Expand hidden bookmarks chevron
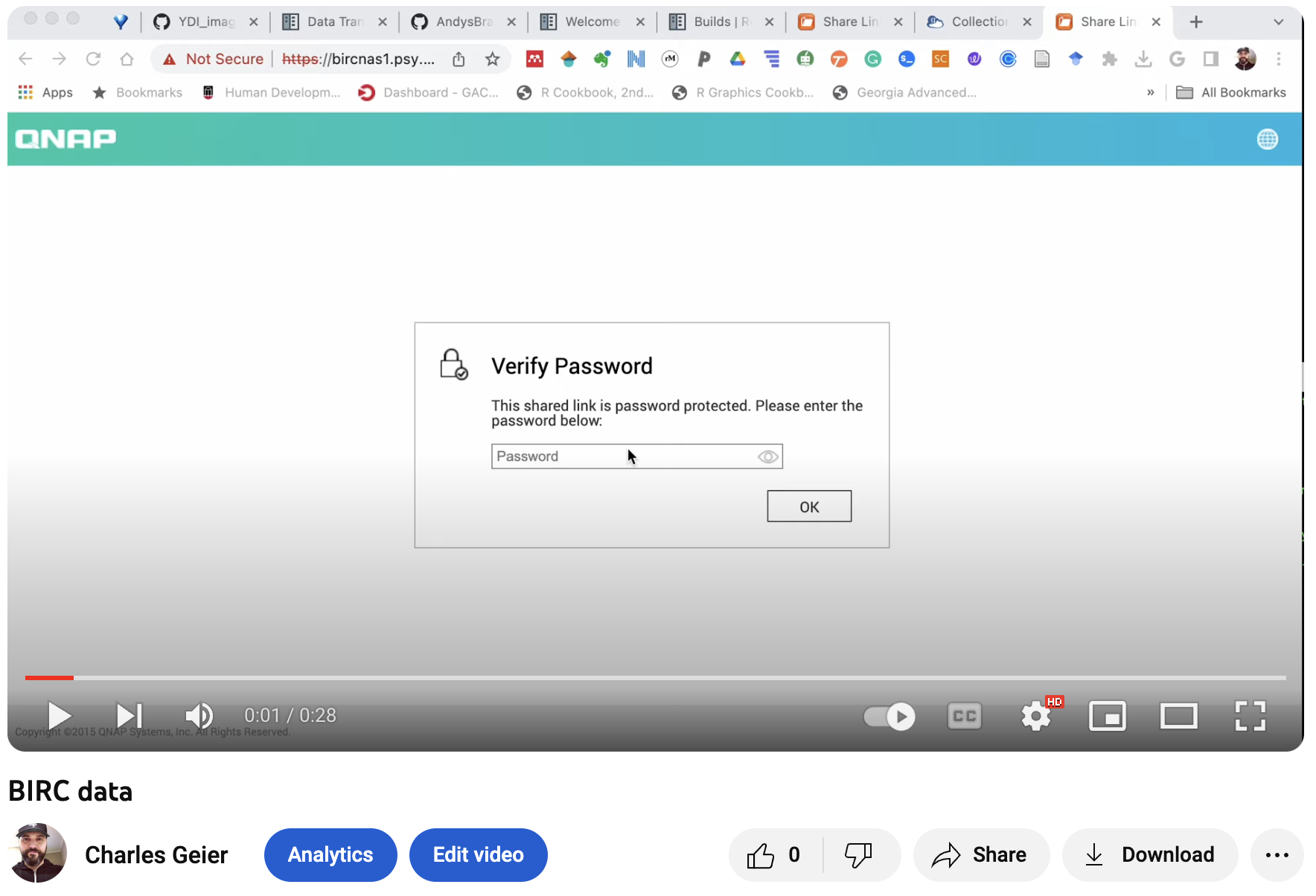1316x896 pixels. point(1151,92)
